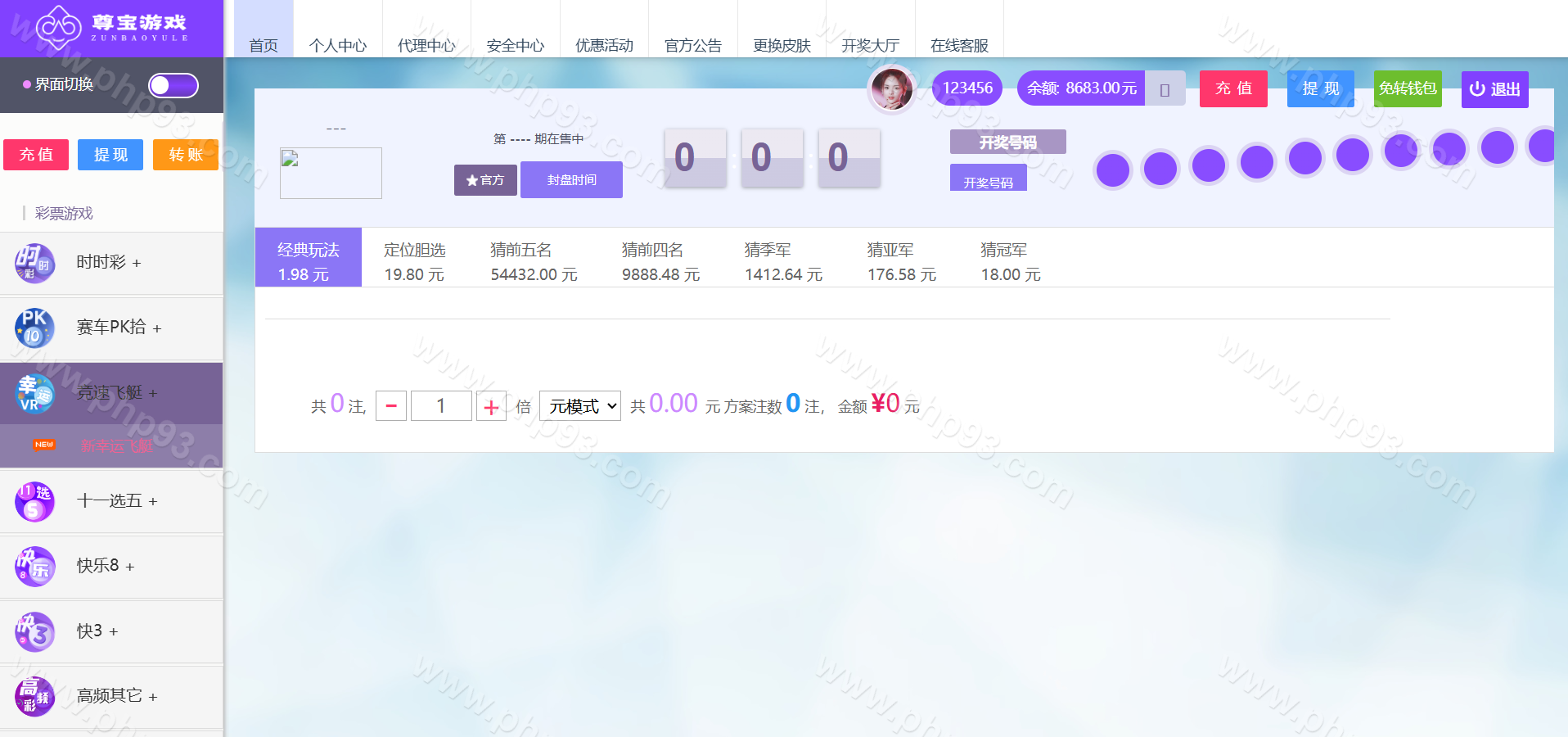Expand the 十一选五 sidebar category

point(117,501)
